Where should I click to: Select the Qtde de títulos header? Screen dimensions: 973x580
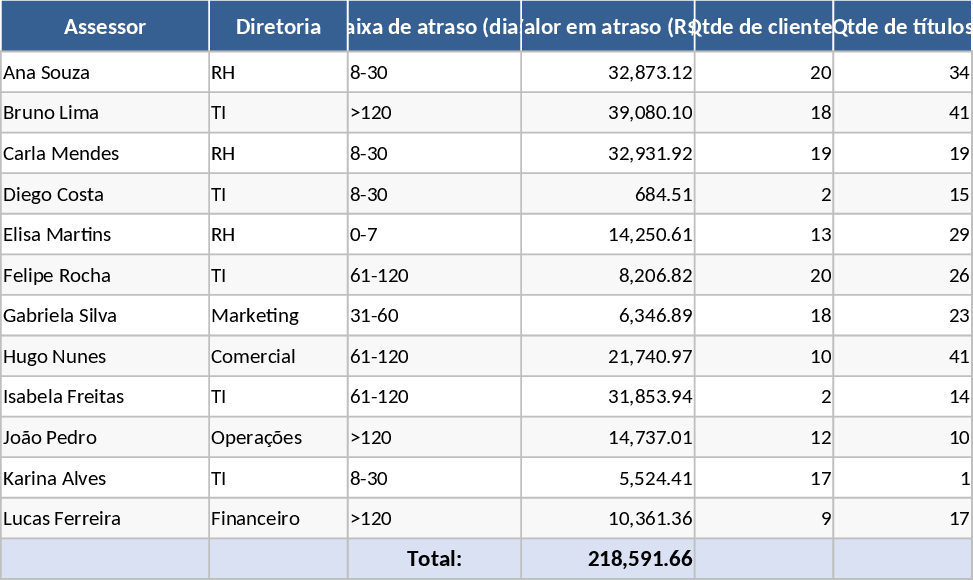pyautogui.click(x=902, y=27)
